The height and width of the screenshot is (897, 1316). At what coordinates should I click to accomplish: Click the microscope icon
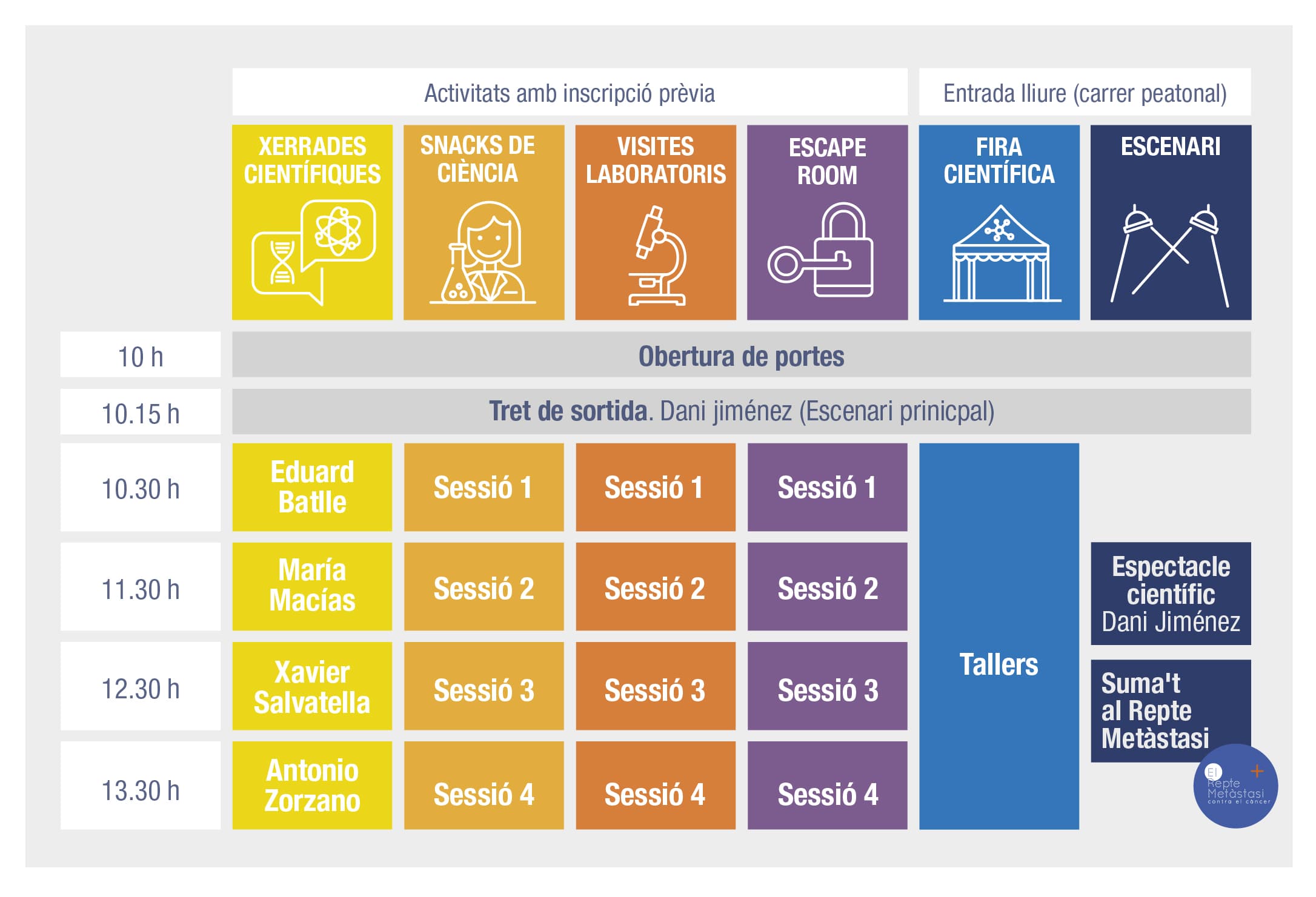(657, 255)
